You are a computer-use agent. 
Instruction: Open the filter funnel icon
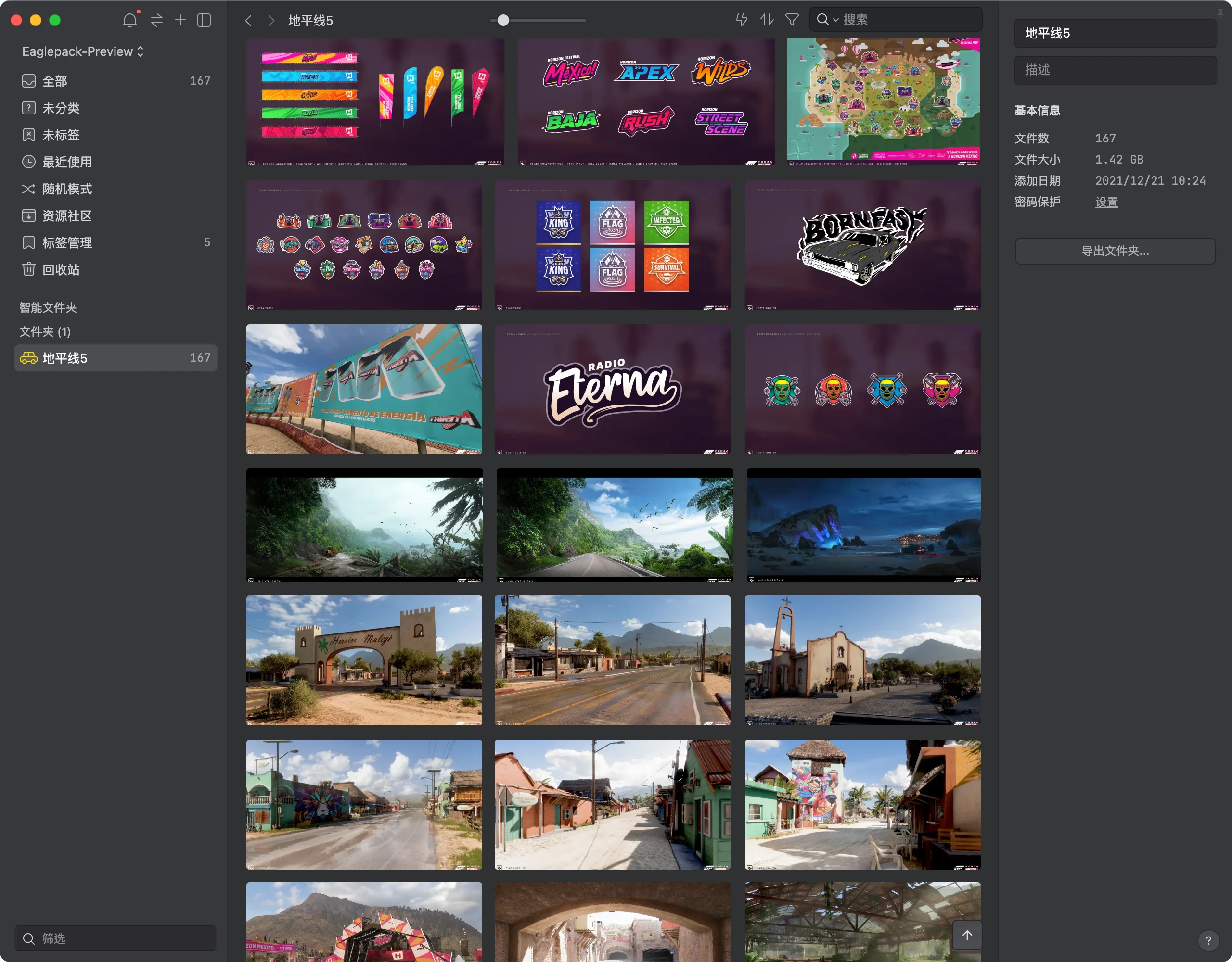coord(792,20)
